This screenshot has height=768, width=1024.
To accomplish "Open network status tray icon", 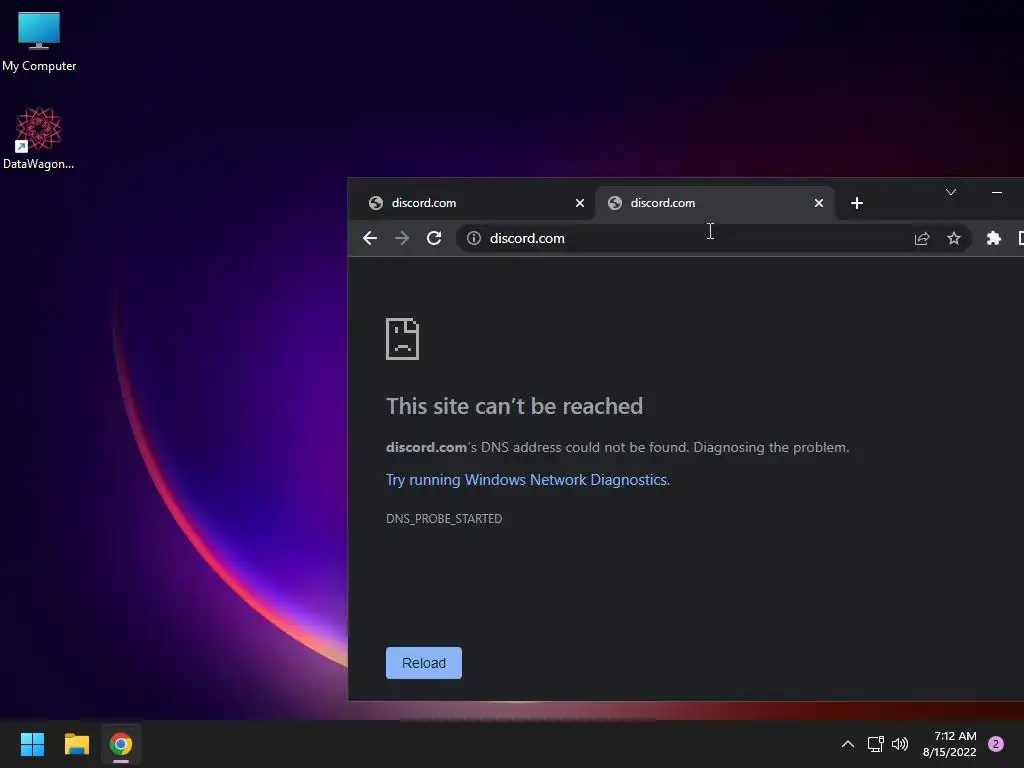I will (875, 744).
